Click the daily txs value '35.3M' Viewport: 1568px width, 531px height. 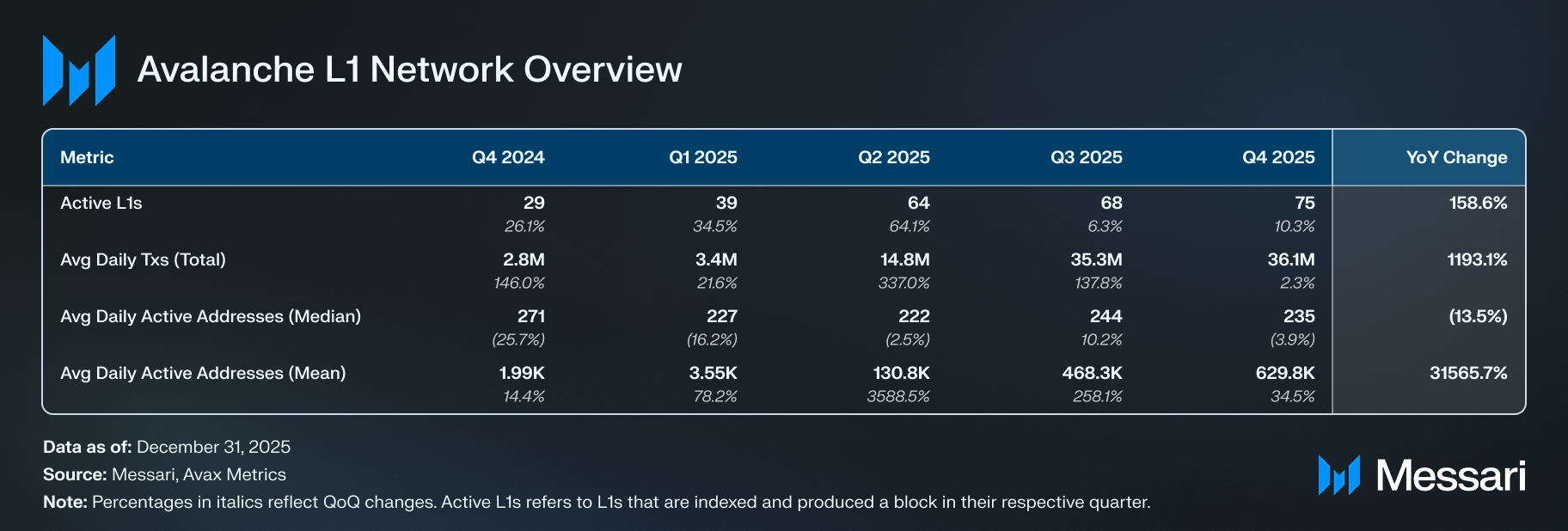click(1097, 259)
